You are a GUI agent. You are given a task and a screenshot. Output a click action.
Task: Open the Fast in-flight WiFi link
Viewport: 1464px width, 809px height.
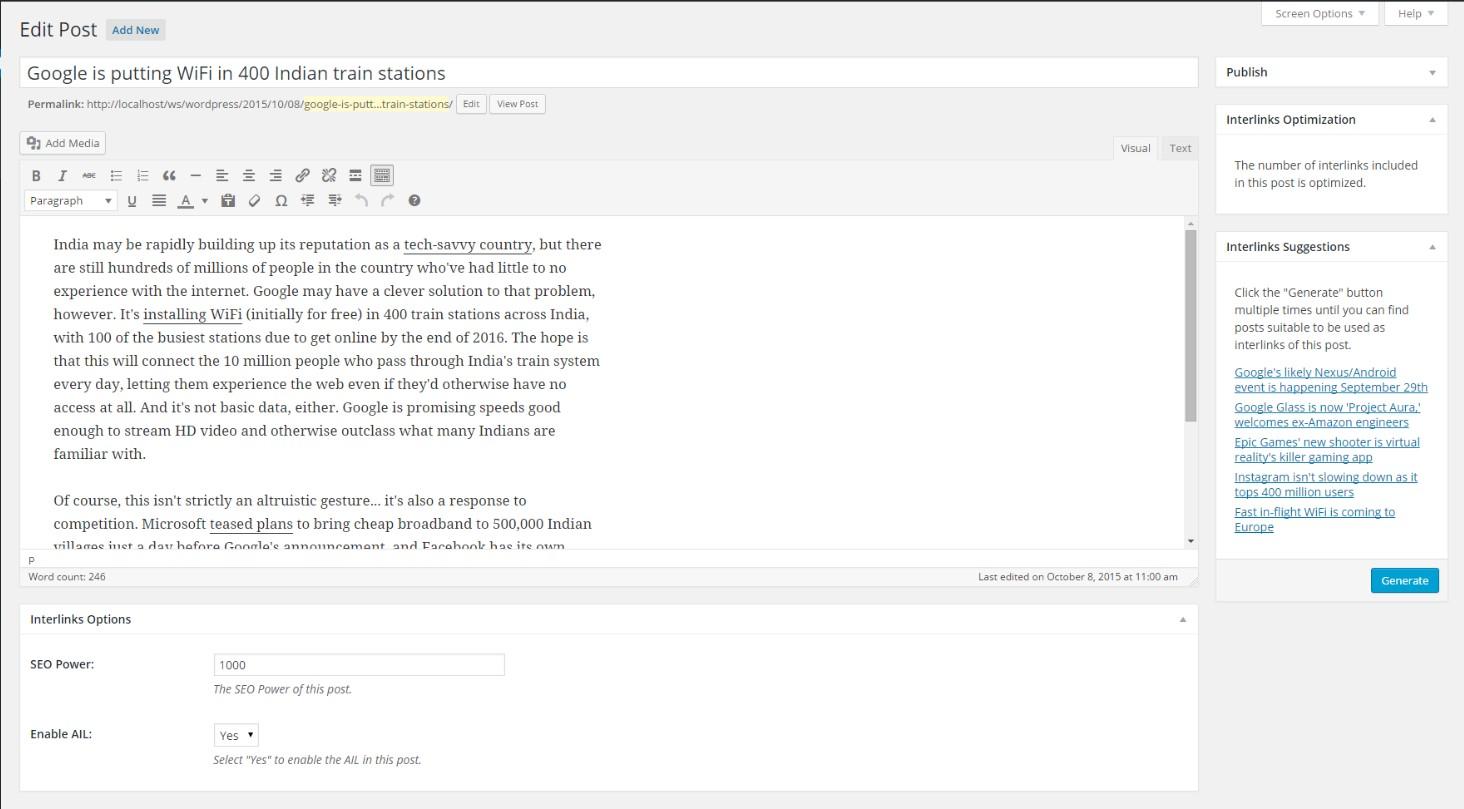pyautogui.click(x=1314, y=520)
